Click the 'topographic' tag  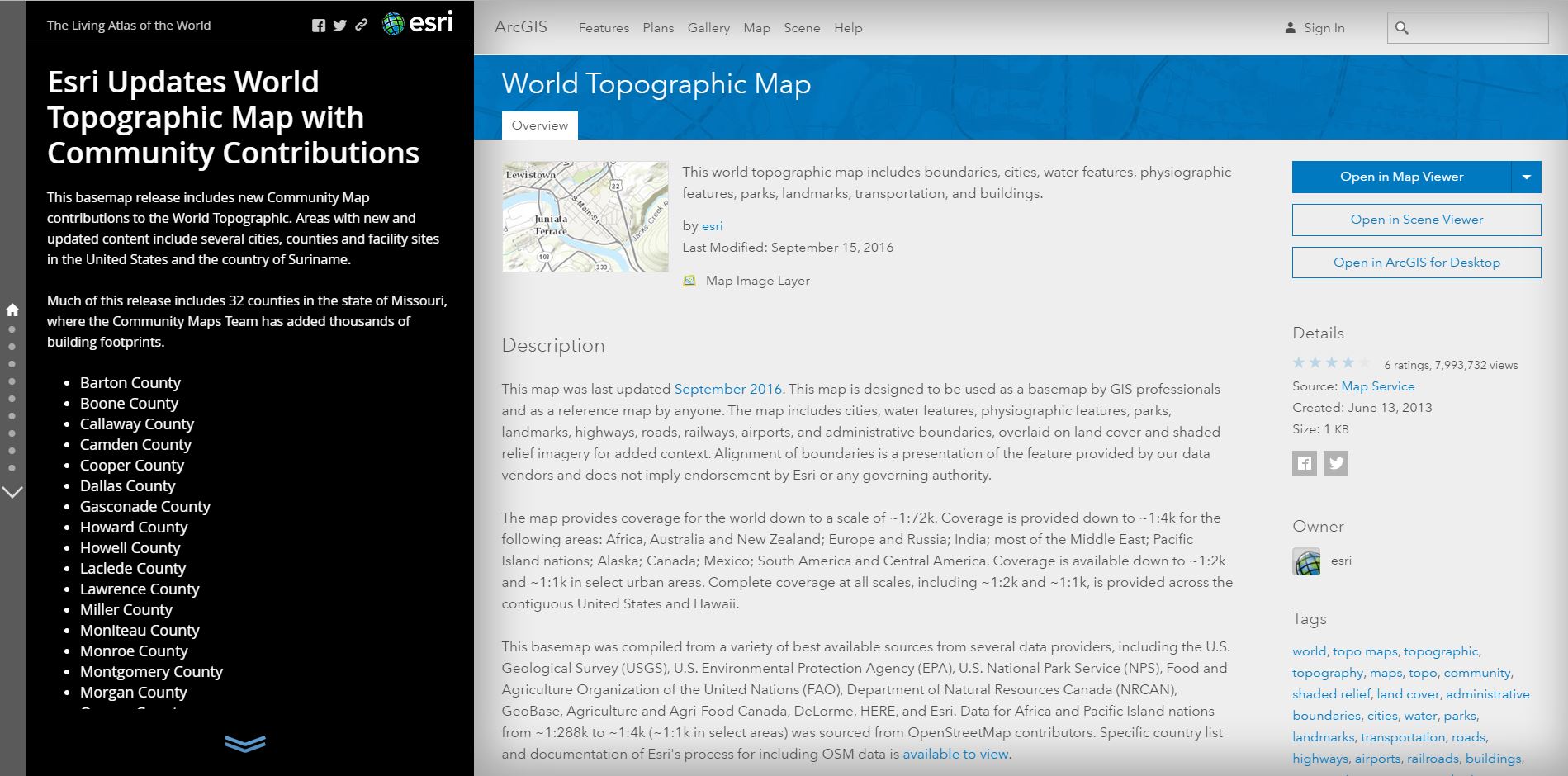click(x=1441, y=651)
